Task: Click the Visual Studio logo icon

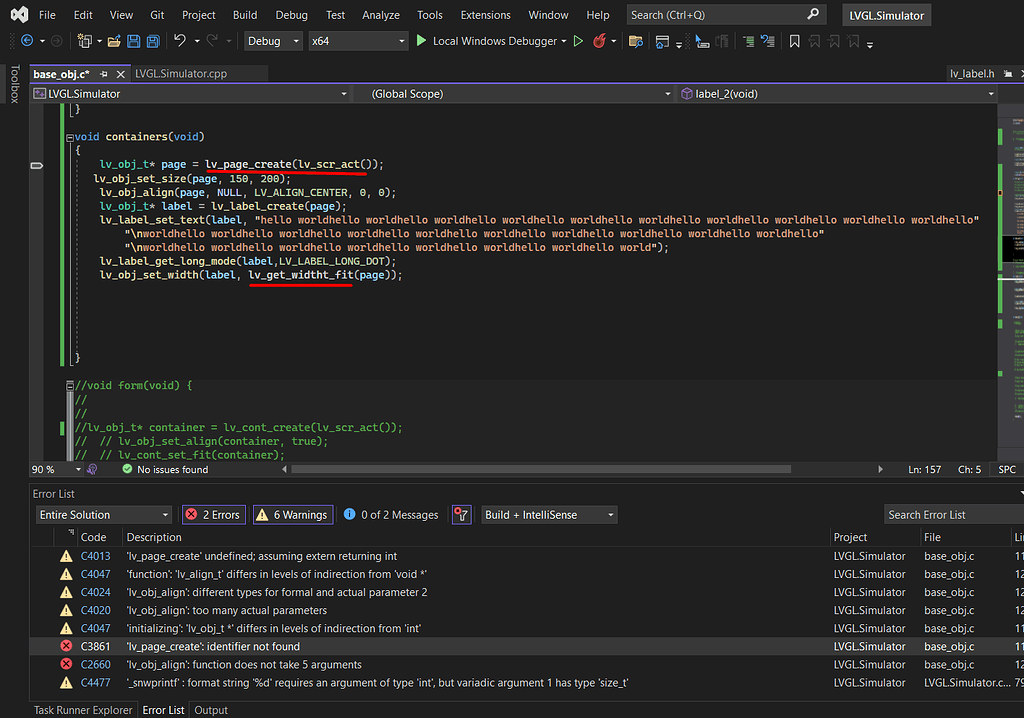Action: point(20,14)
